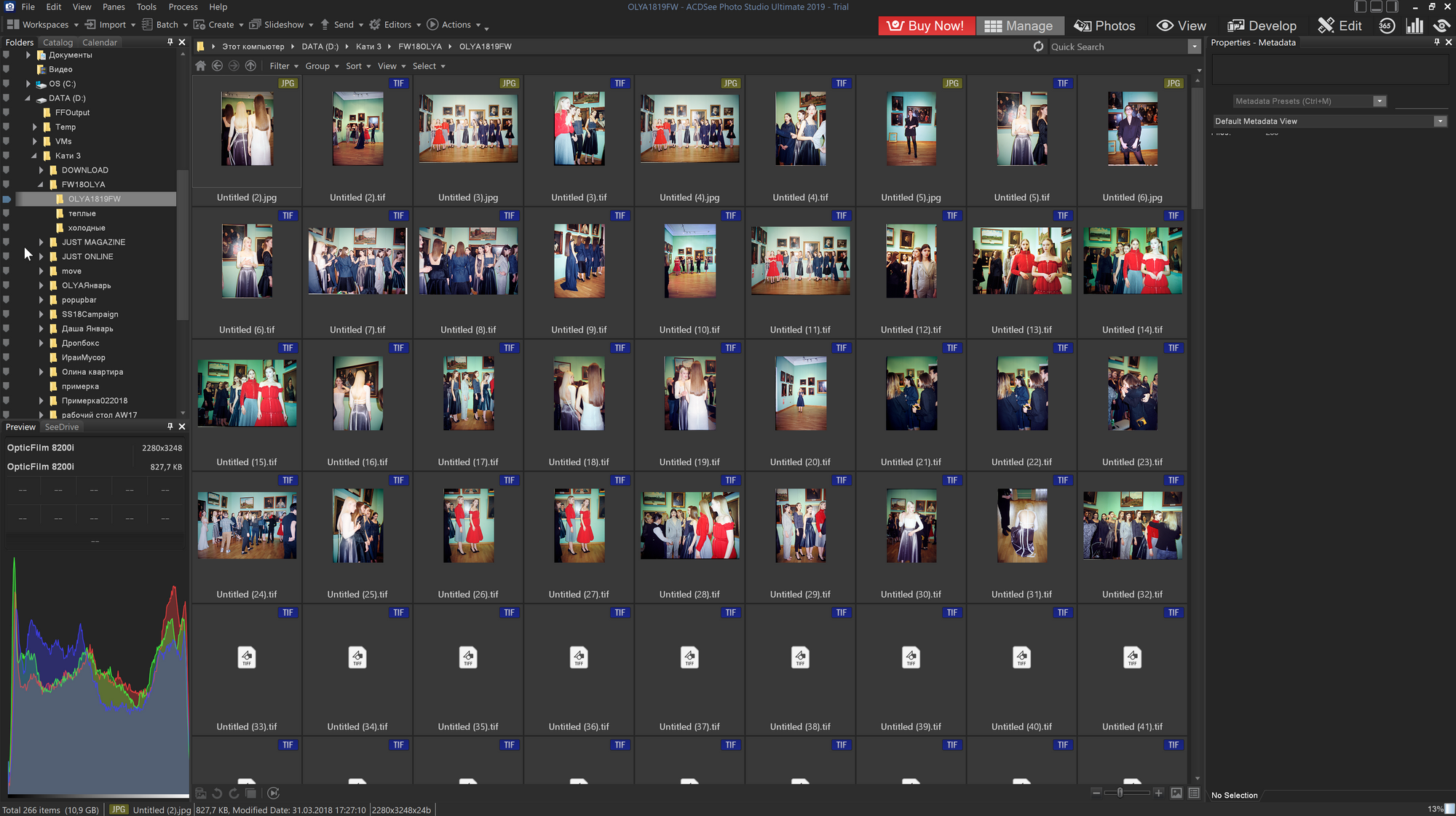Open the Filter dropdown menu
The image size is (1456, 816).
point(283,65)
